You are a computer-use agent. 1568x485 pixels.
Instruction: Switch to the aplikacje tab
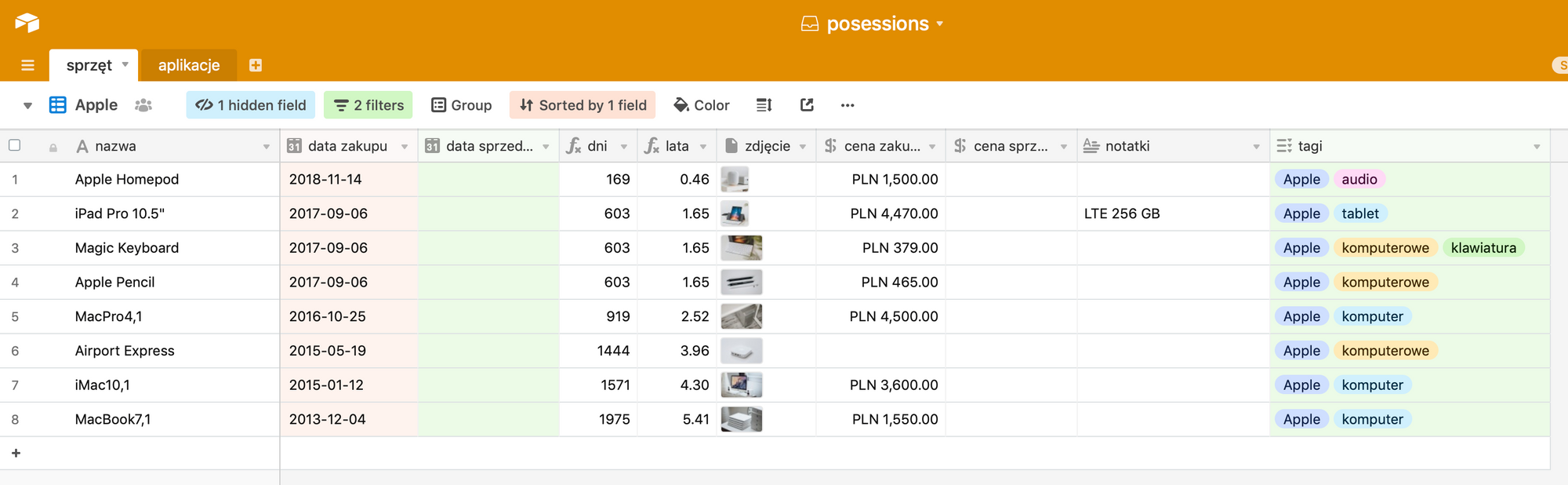tap(189, 65)
